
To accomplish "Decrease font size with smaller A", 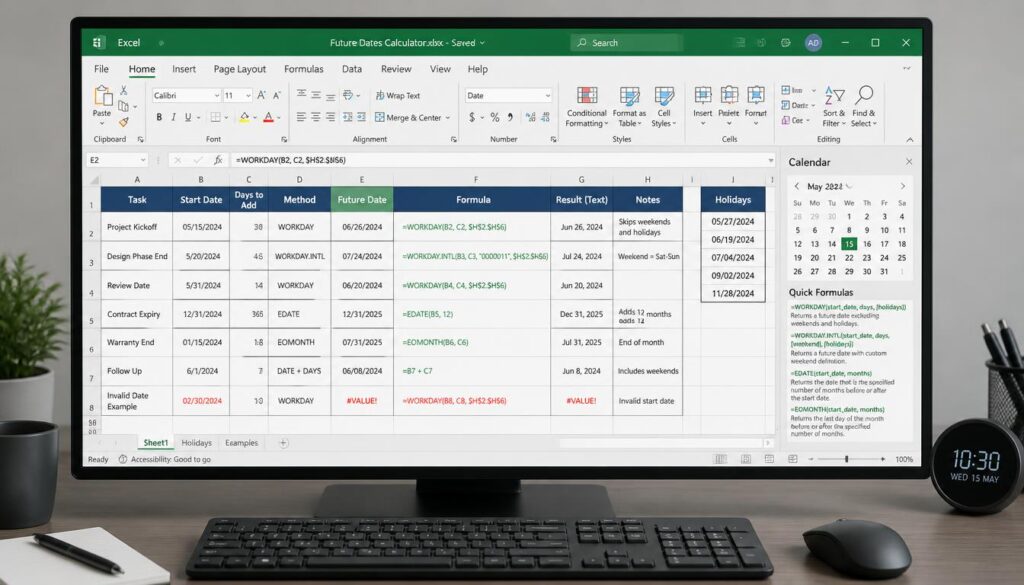I will [x=276, y=95].
